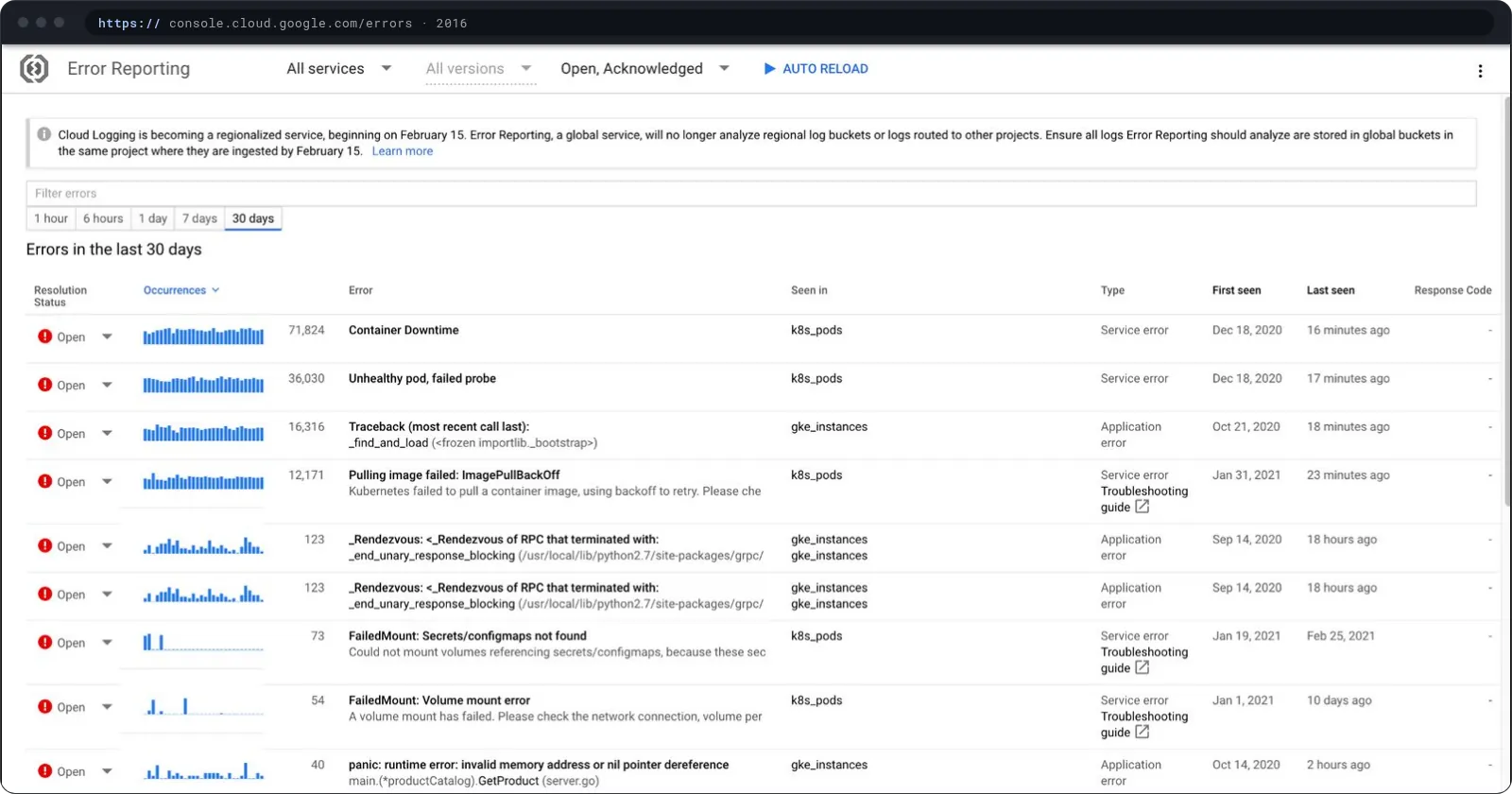Click open status icon for ImagePullBackOff error
The width and height of the screenshot is (1512, 794).
pos(44,481)
